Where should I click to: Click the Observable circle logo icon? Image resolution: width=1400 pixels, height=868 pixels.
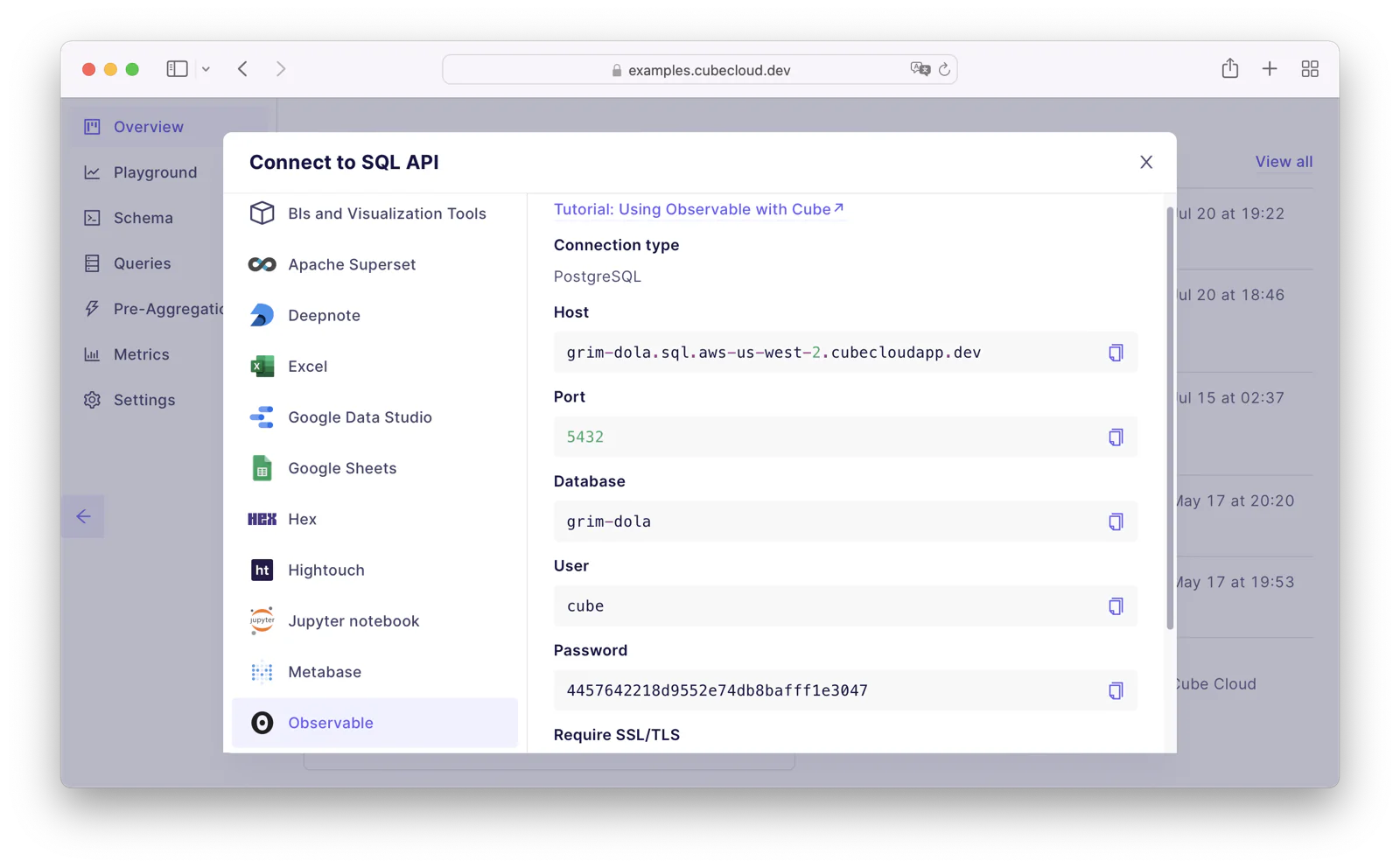point(262,723)
